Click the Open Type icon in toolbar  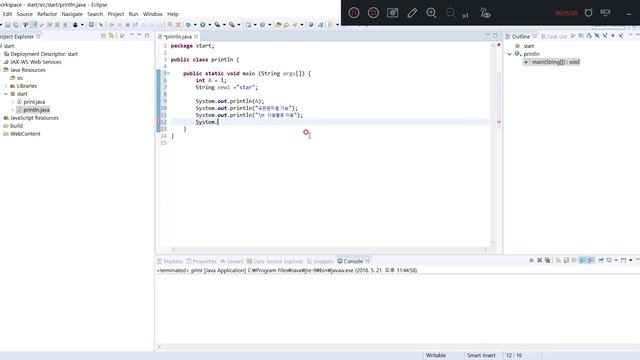(278, 25)
